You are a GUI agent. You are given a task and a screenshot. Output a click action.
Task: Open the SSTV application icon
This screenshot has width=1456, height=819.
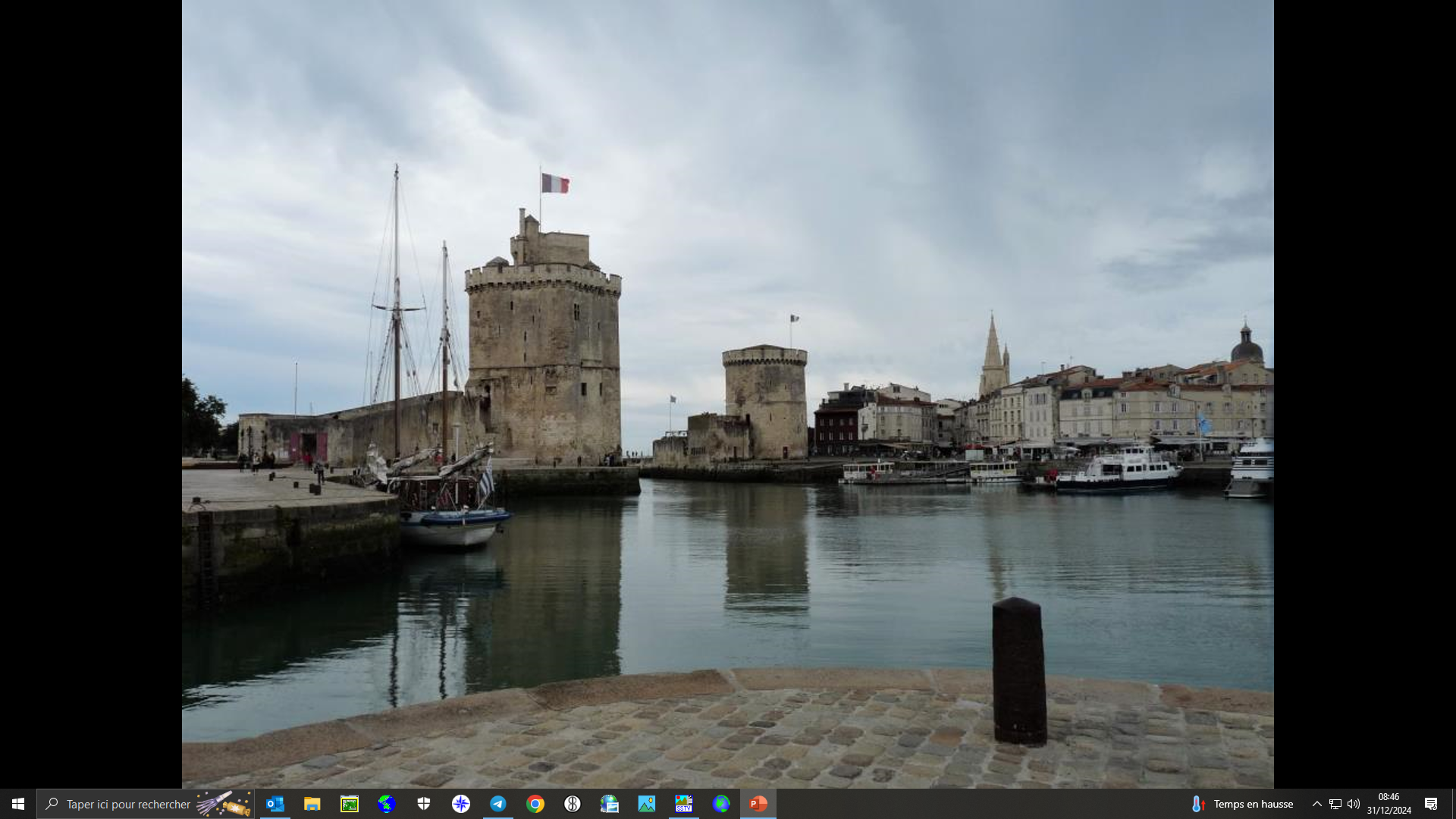(683, 804)
